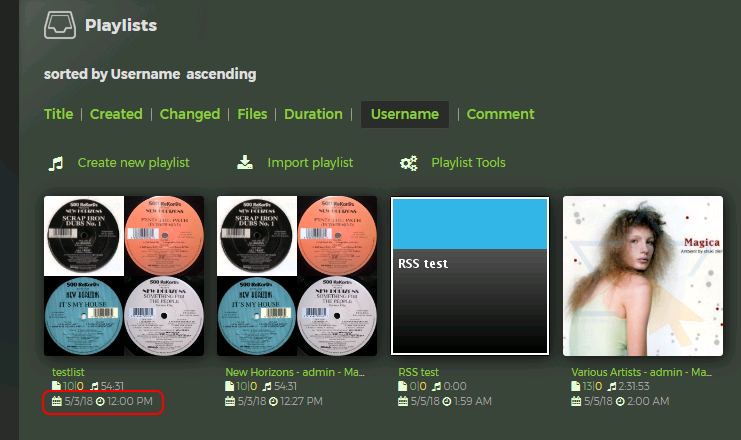Sort playlists by Duration
This screenshot has width=741, height=440.
pos(313,114)
